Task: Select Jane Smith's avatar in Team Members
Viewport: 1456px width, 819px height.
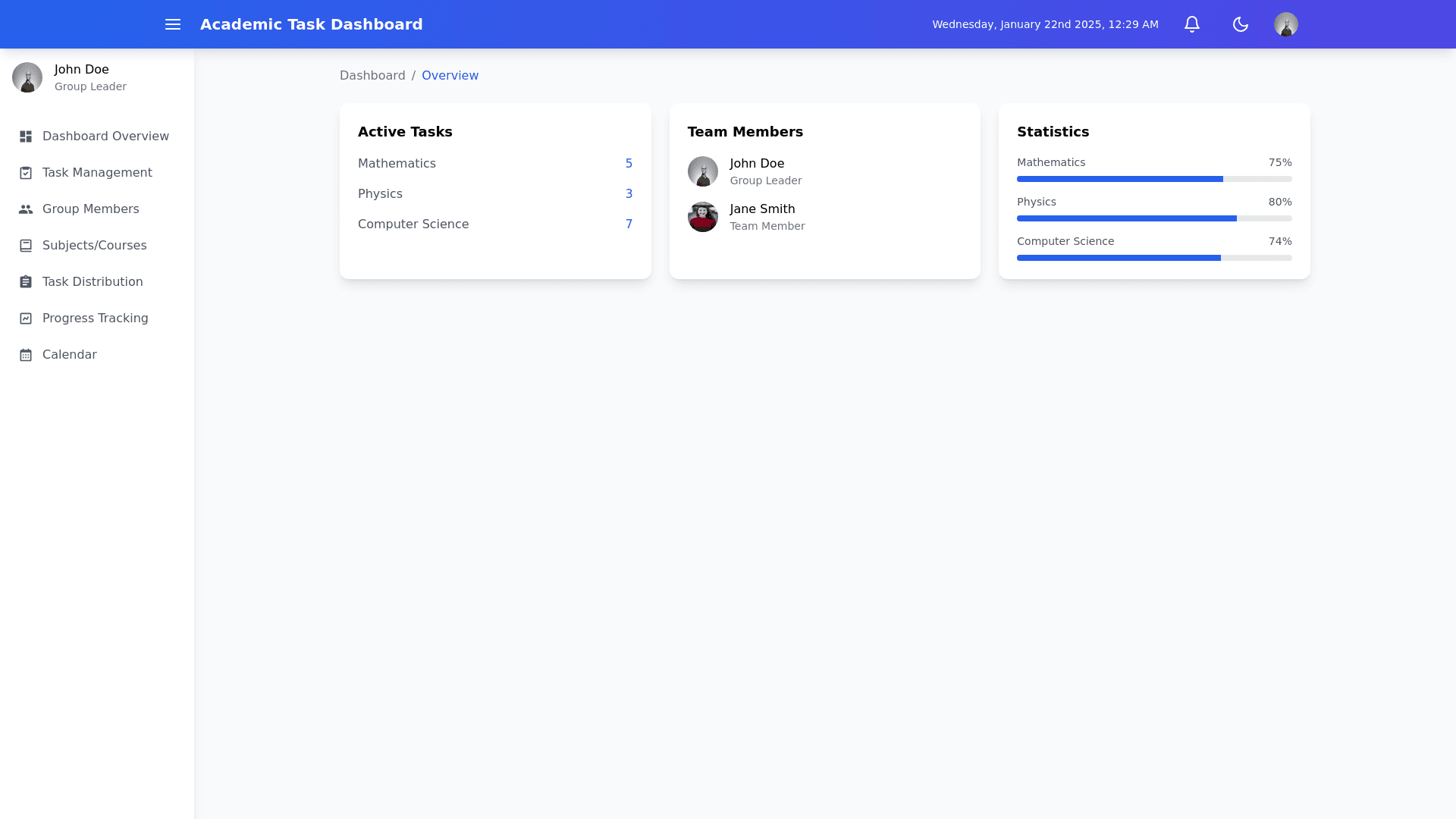Action: [x=703, y=217]
